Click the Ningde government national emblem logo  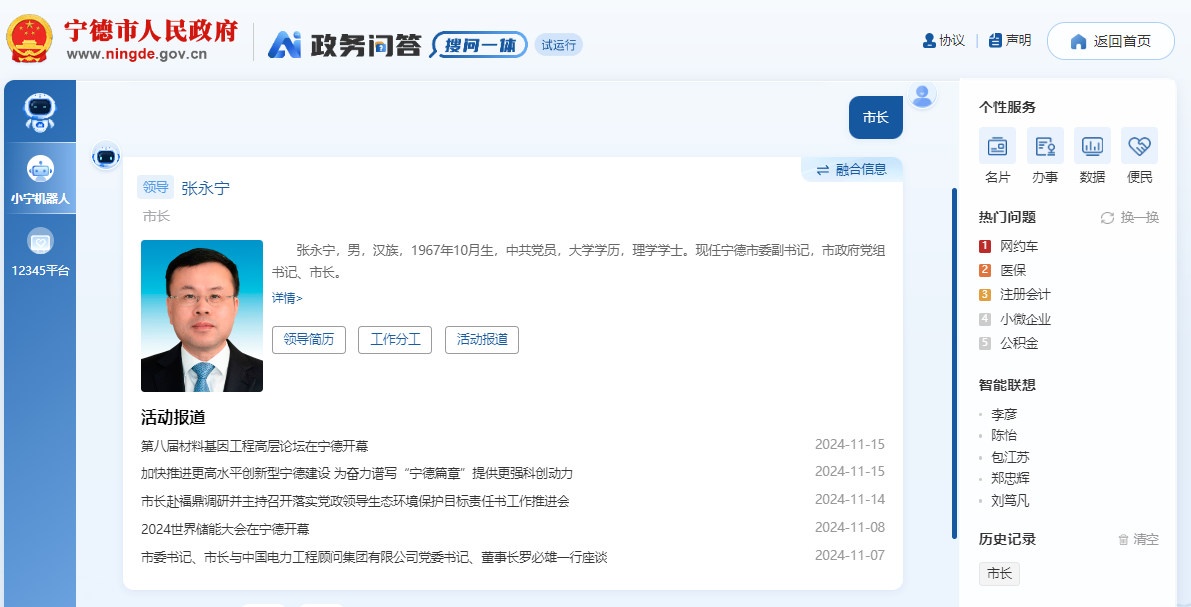(x=29, y=39)
